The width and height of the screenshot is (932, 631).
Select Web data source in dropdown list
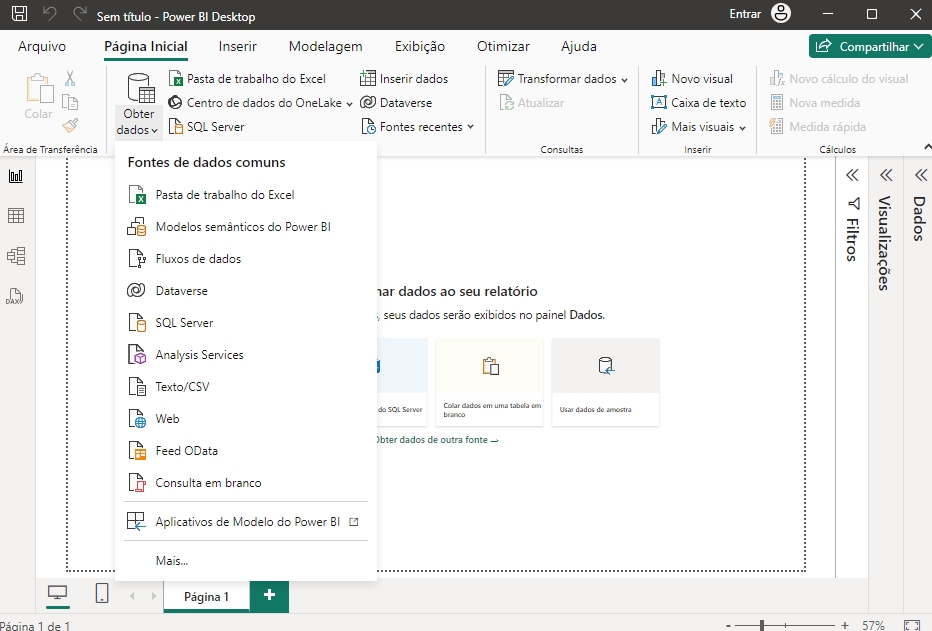tap(167, 419)
